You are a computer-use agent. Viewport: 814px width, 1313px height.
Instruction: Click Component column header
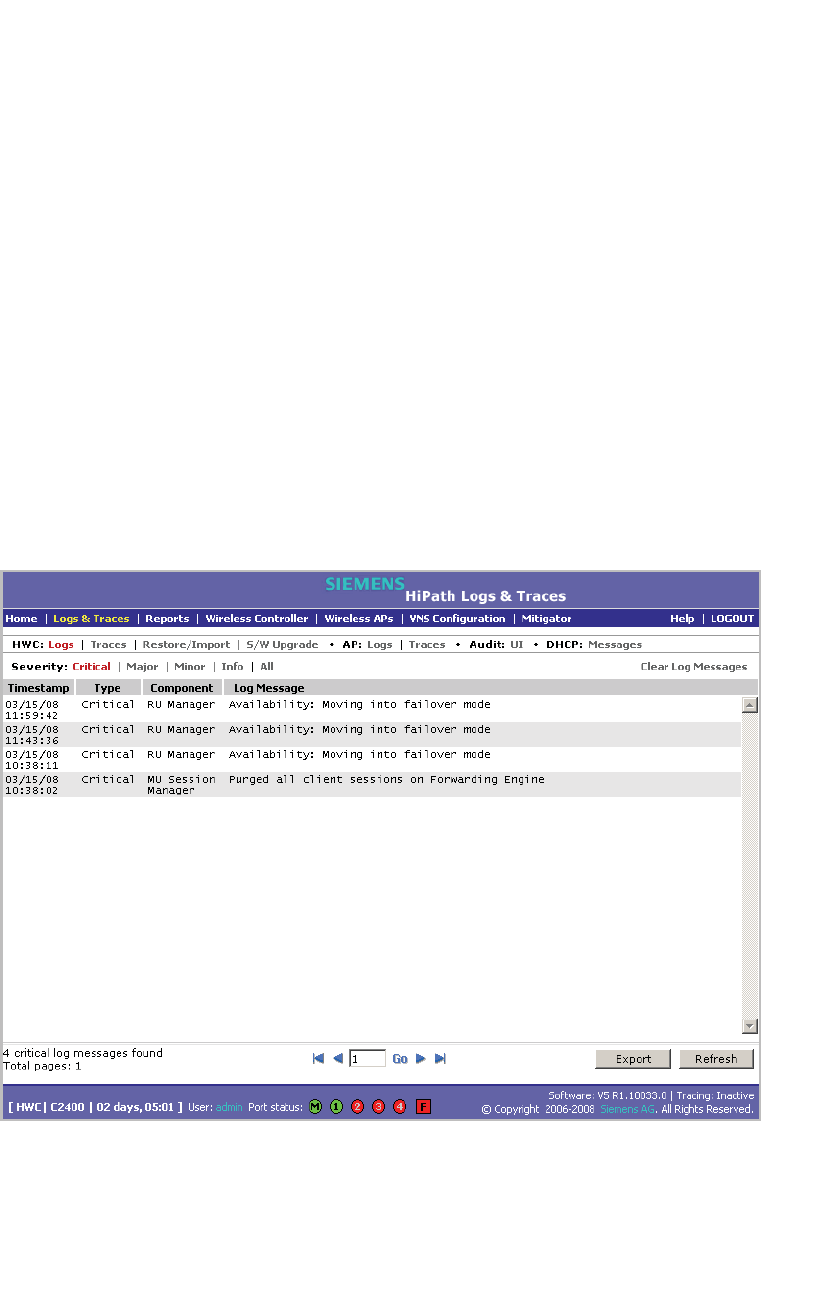pos(182,688)
